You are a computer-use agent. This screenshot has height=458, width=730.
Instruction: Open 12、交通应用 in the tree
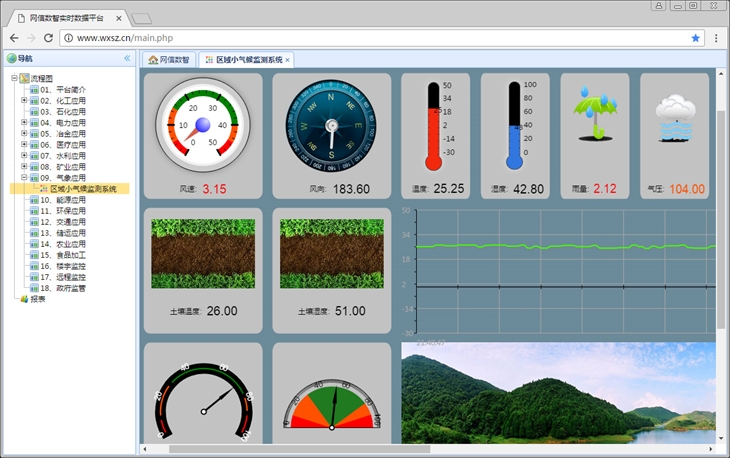click(63, 222)
